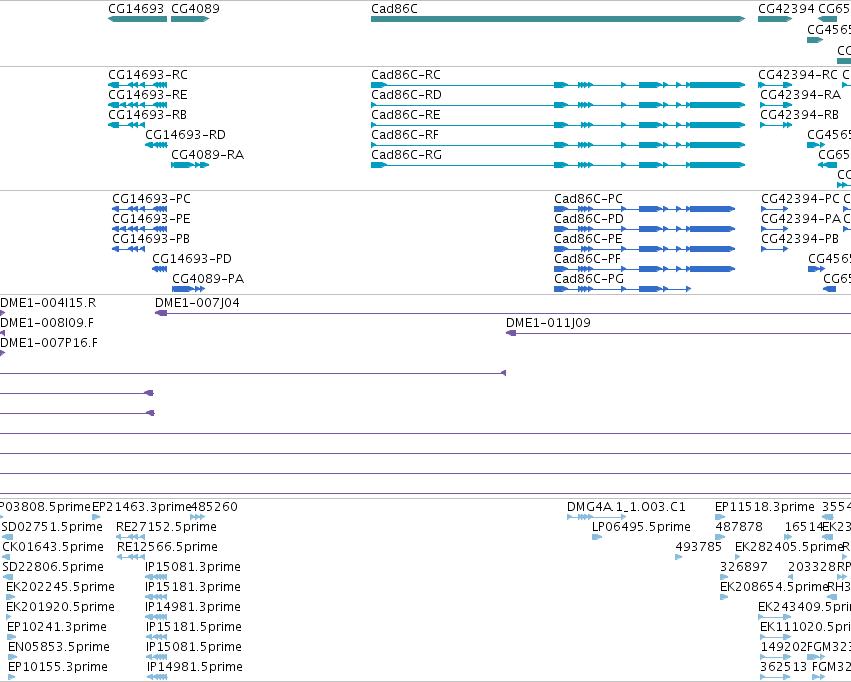Open EST label RE27152.5prime
This screenshot has width=851, height=682.
pyautogui.click(x=167, y=527)
